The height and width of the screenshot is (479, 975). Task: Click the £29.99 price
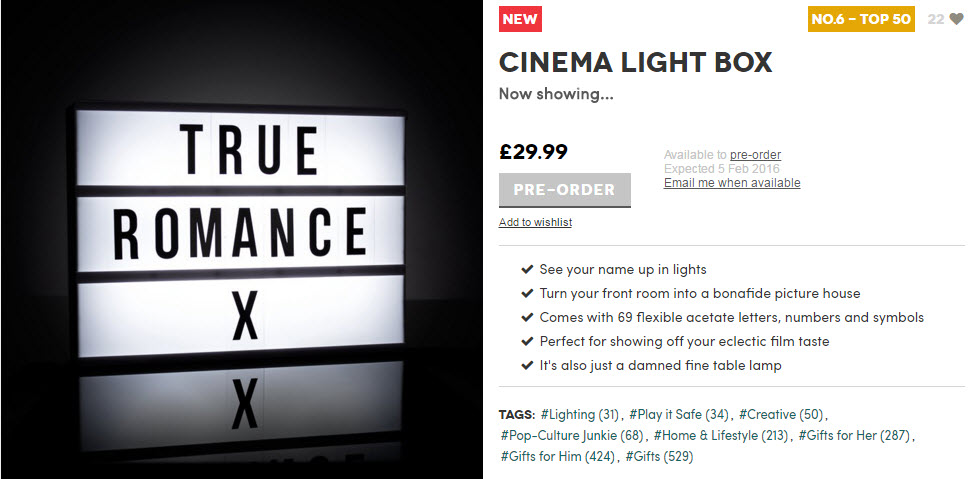click(533, 152)
